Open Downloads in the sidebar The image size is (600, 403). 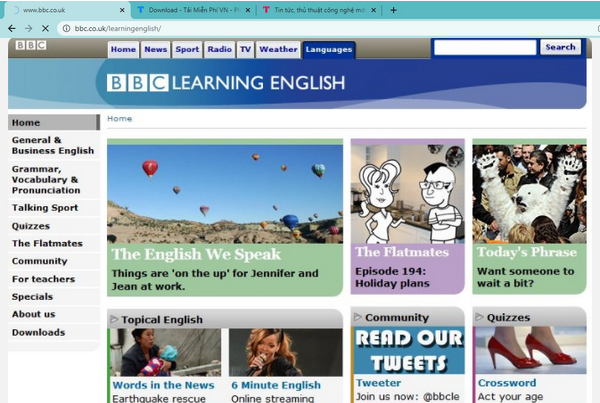53,332
